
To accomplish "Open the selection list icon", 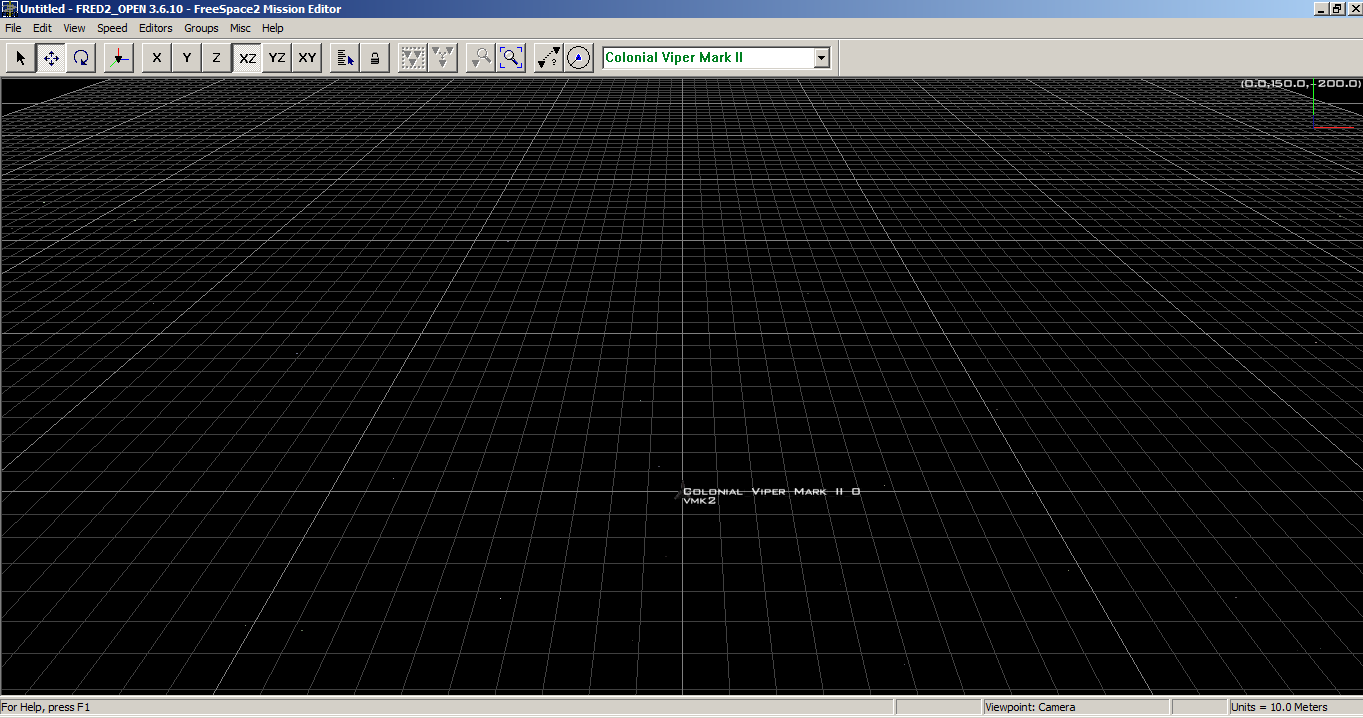I will [345, 58].
